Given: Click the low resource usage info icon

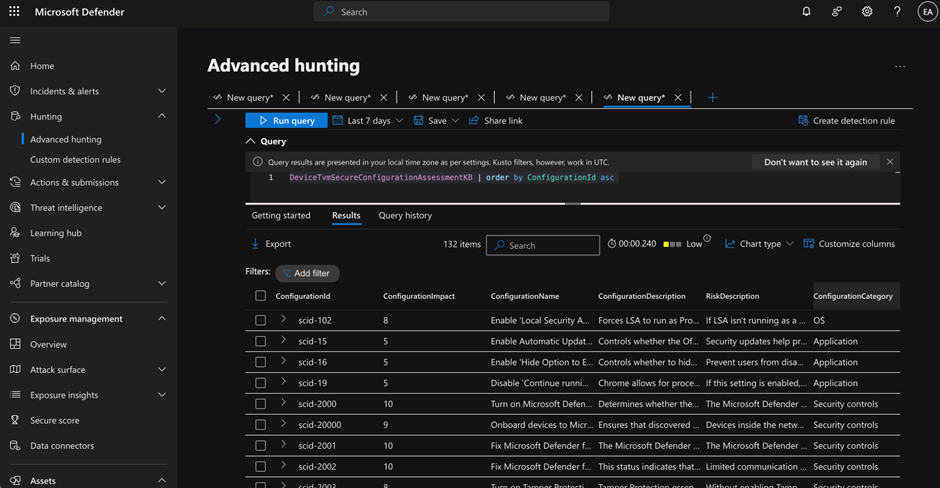Looking at the screenshot, I should (707, 239).
